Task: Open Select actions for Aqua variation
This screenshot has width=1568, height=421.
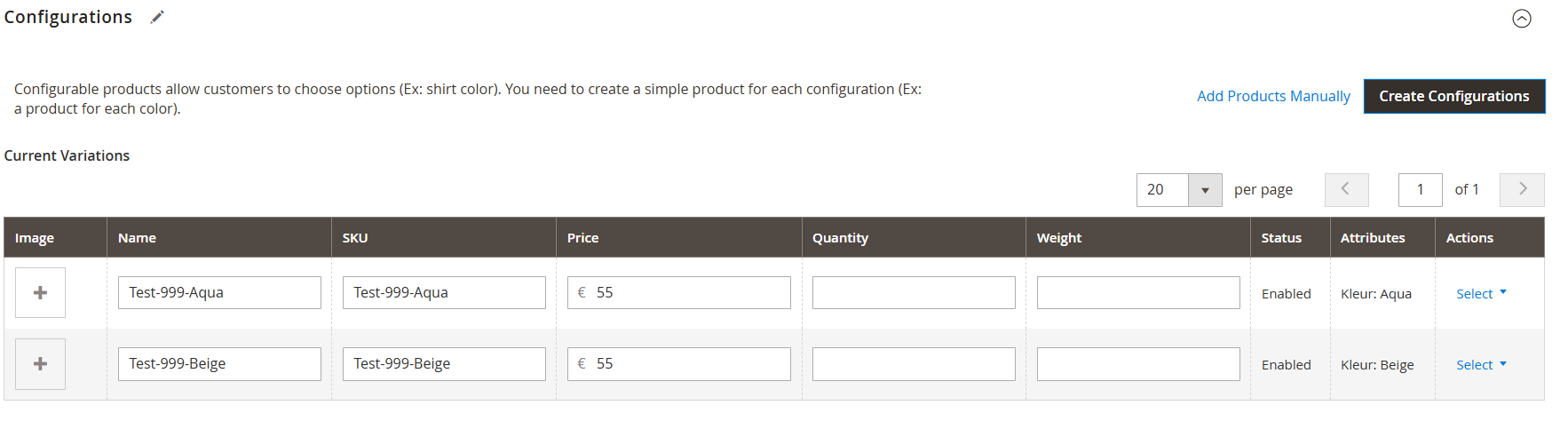Action: click(1480, 293)
